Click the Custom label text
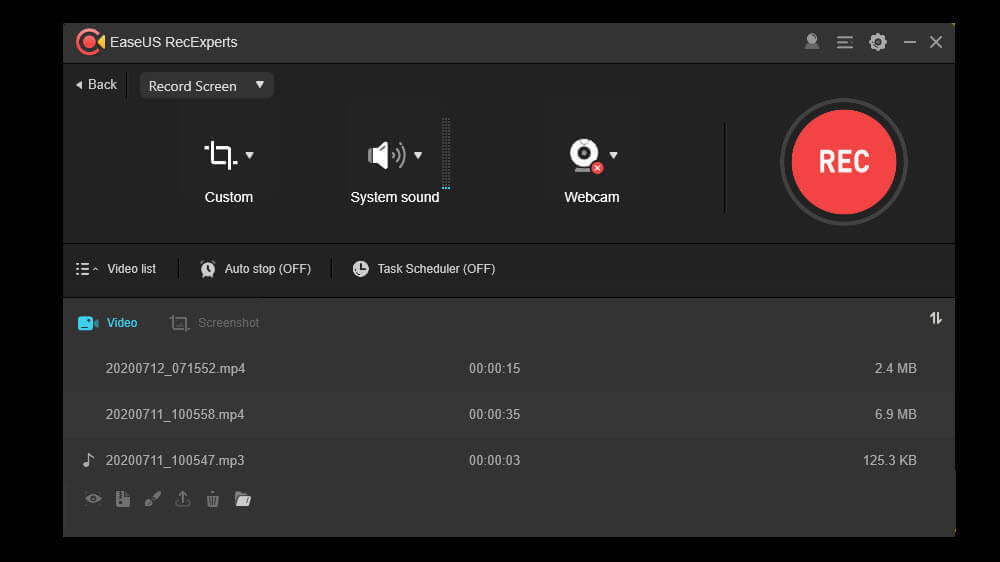Viewport: 1000px width, 562px height. pos(229,197)
